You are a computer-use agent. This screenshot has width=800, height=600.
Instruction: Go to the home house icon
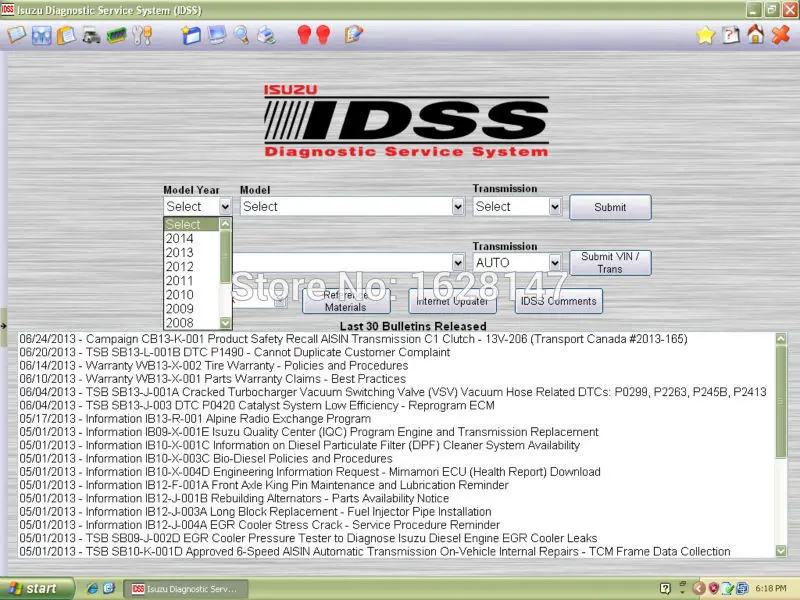(756, 35)
